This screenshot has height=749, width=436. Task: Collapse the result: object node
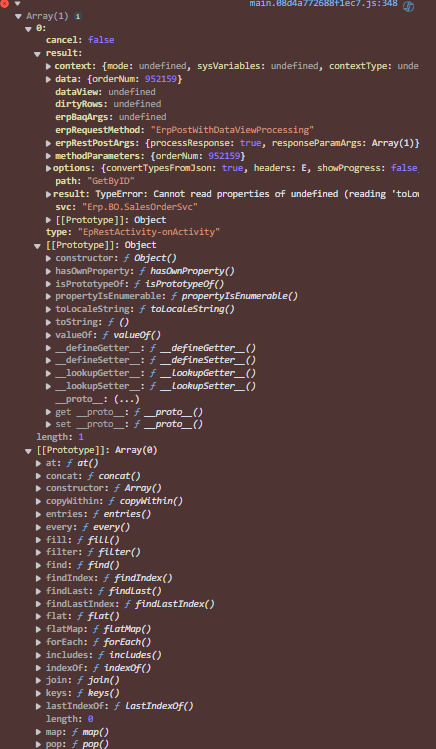coord(38,54)
